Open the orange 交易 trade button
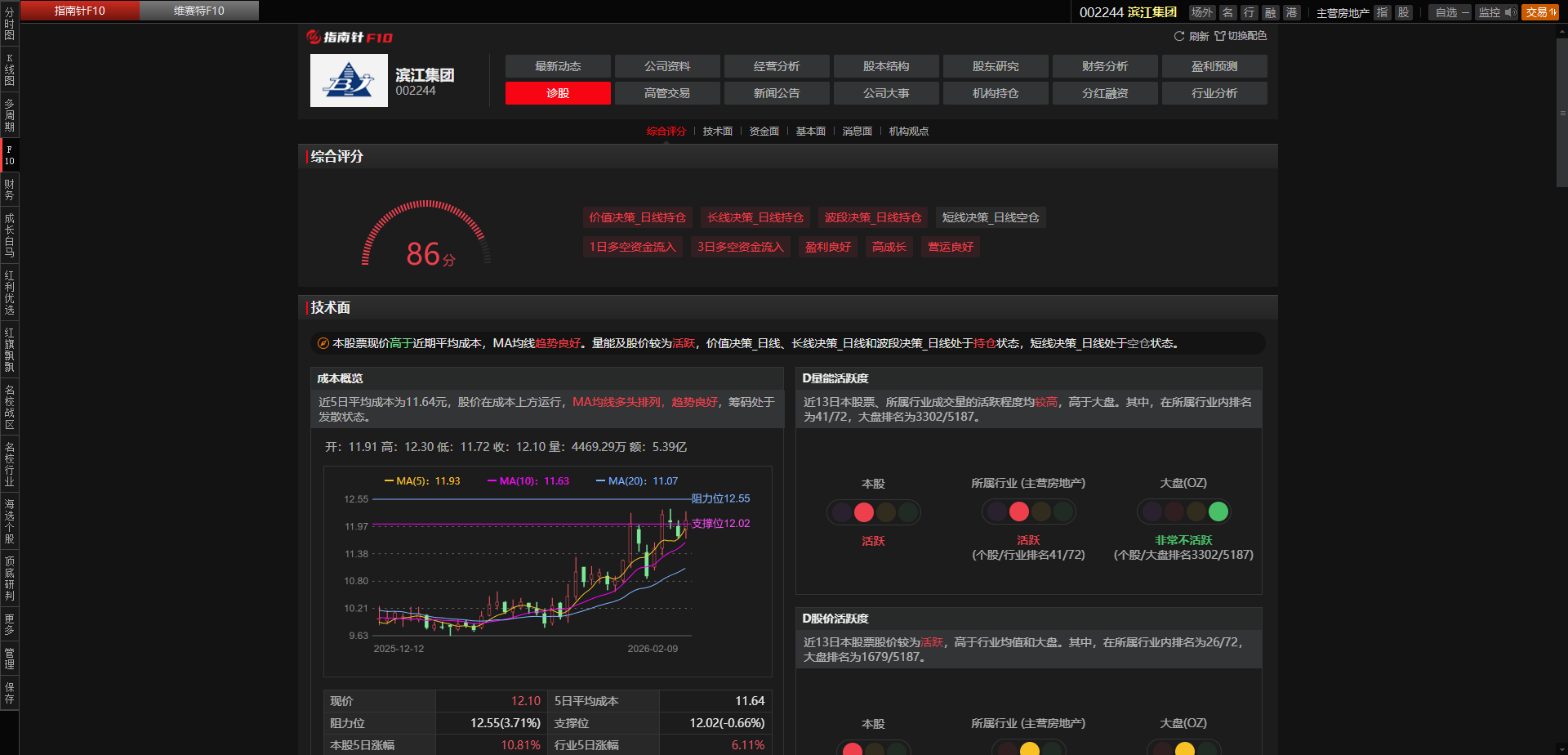Viewport: 1568px width, 755px height. [1540, 12]
